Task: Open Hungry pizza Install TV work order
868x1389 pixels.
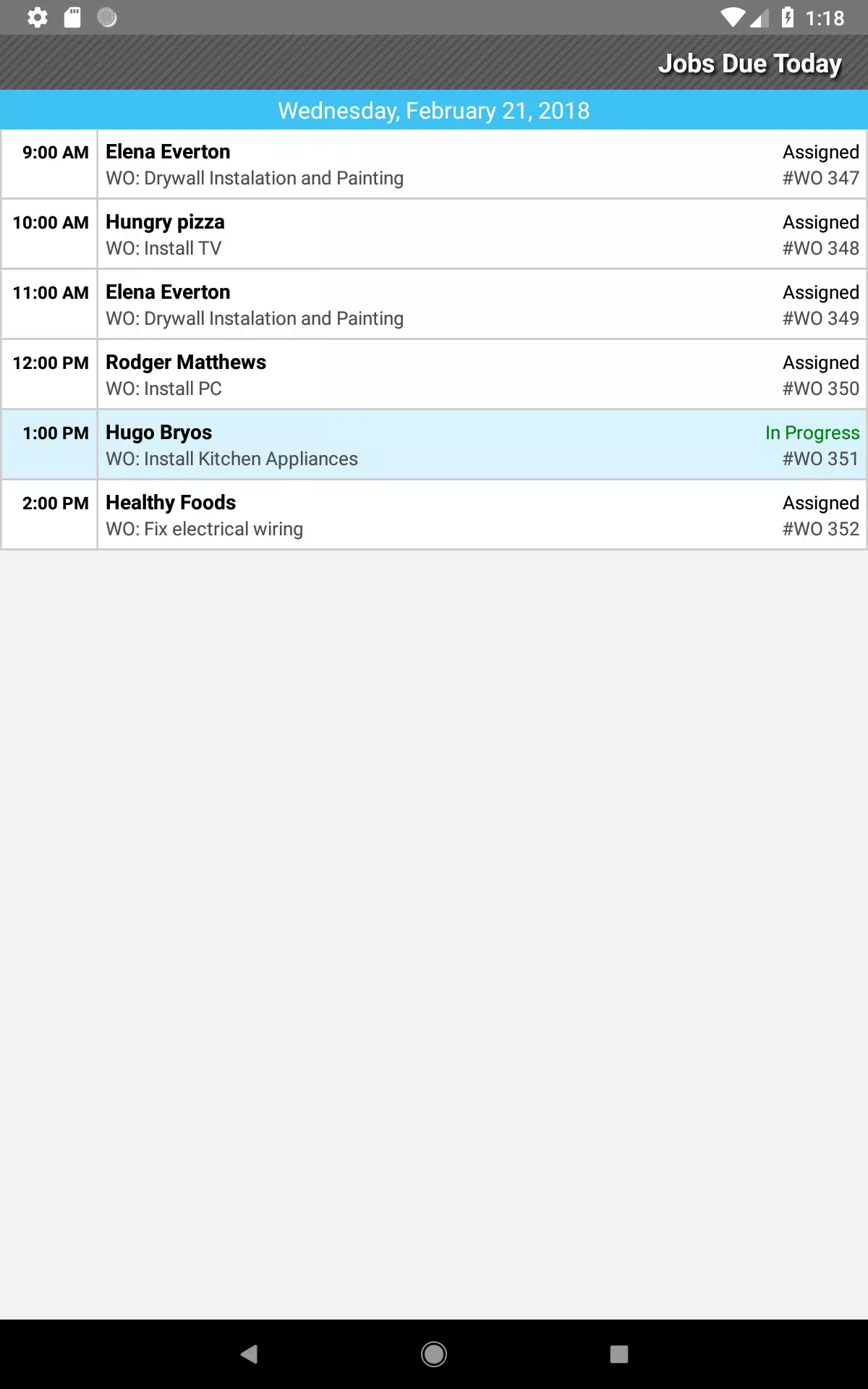Action: point(434,234)
